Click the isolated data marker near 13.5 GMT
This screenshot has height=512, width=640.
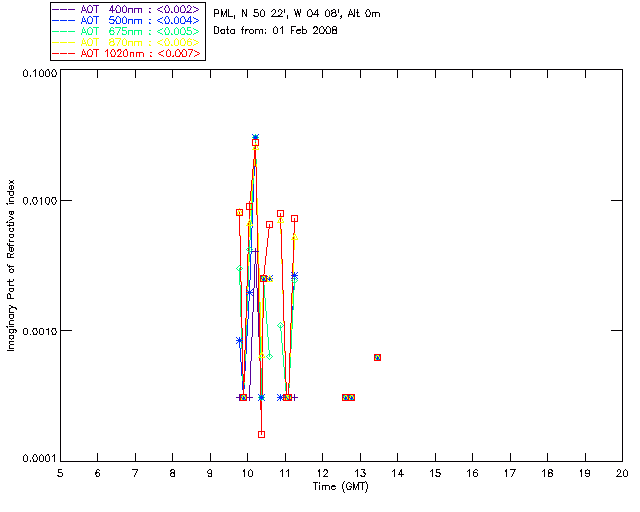(x=378, y=357)
